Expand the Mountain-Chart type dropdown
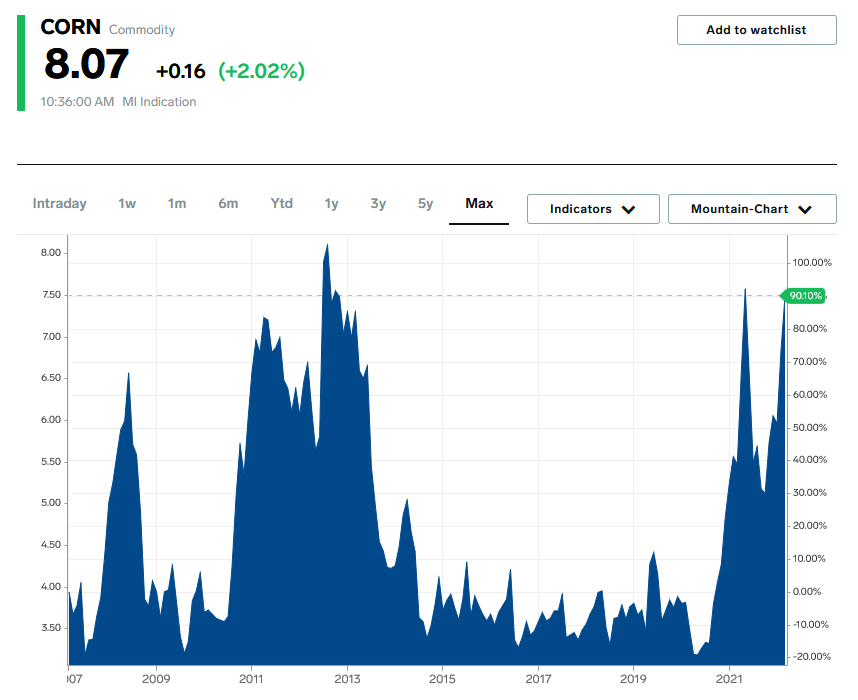Viewport: 858px width, 700px height. pos(751,209)
